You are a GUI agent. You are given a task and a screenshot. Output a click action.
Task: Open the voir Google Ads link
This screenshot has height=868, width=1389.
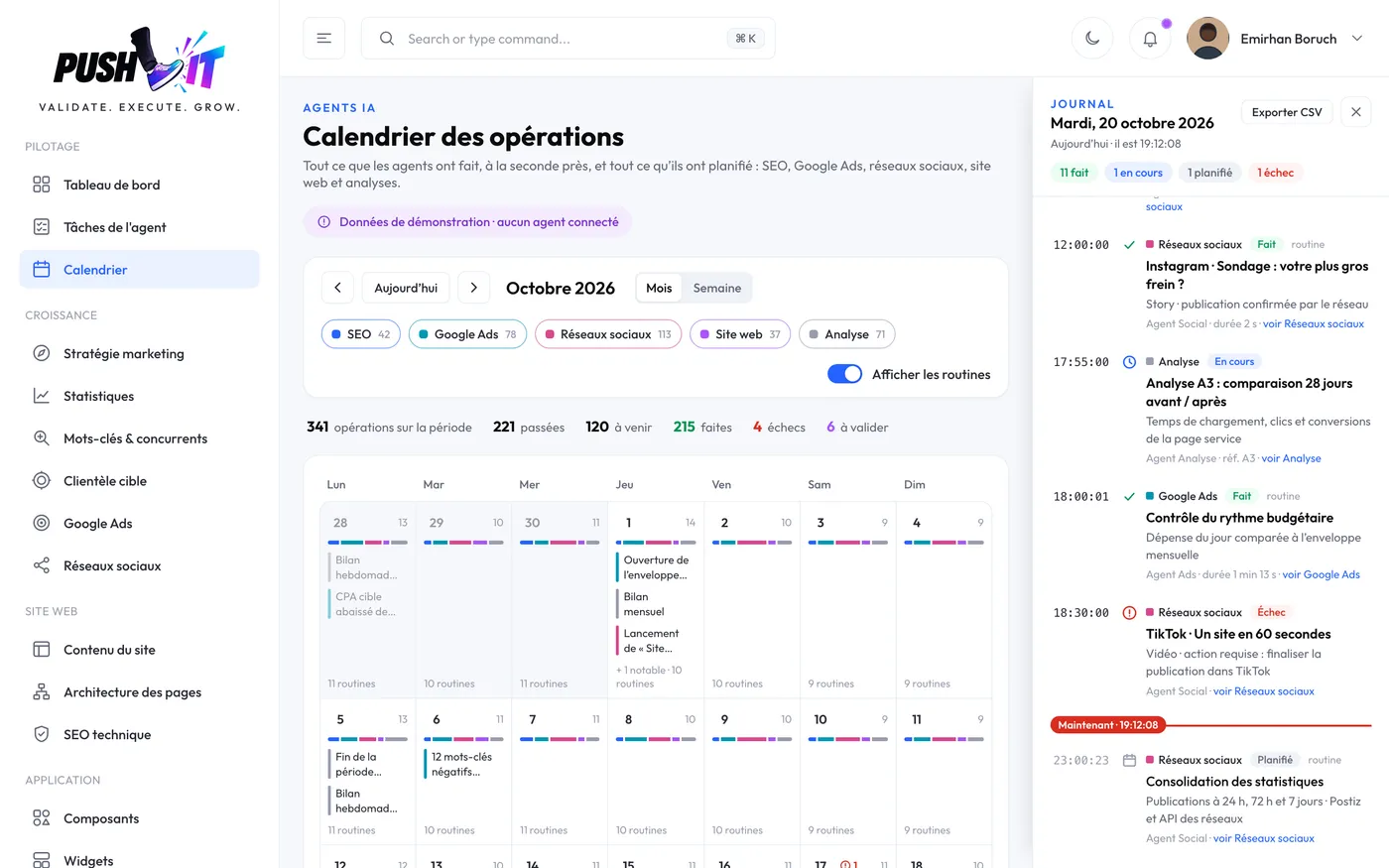[1321, 574]
